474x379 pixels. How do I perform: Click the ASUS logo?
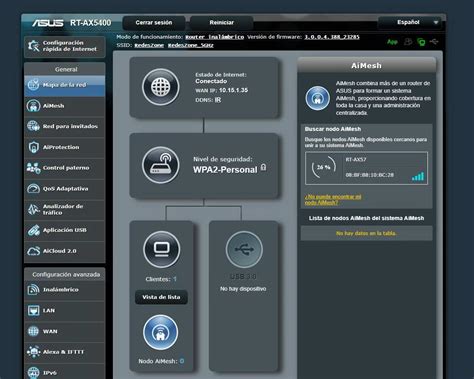48,23
